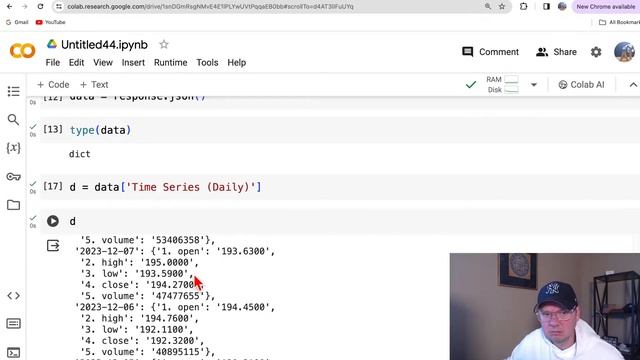Open Code snippets angle-brackets icon

pyautogui.click(x=13, y=296)
